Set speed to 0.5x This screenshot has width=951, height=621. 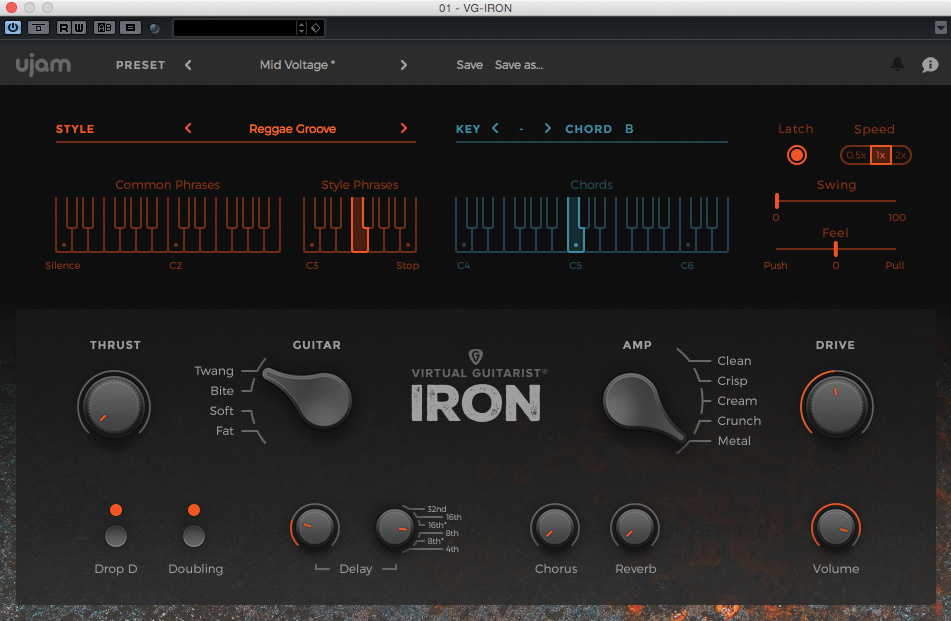[x=856, y=155]
